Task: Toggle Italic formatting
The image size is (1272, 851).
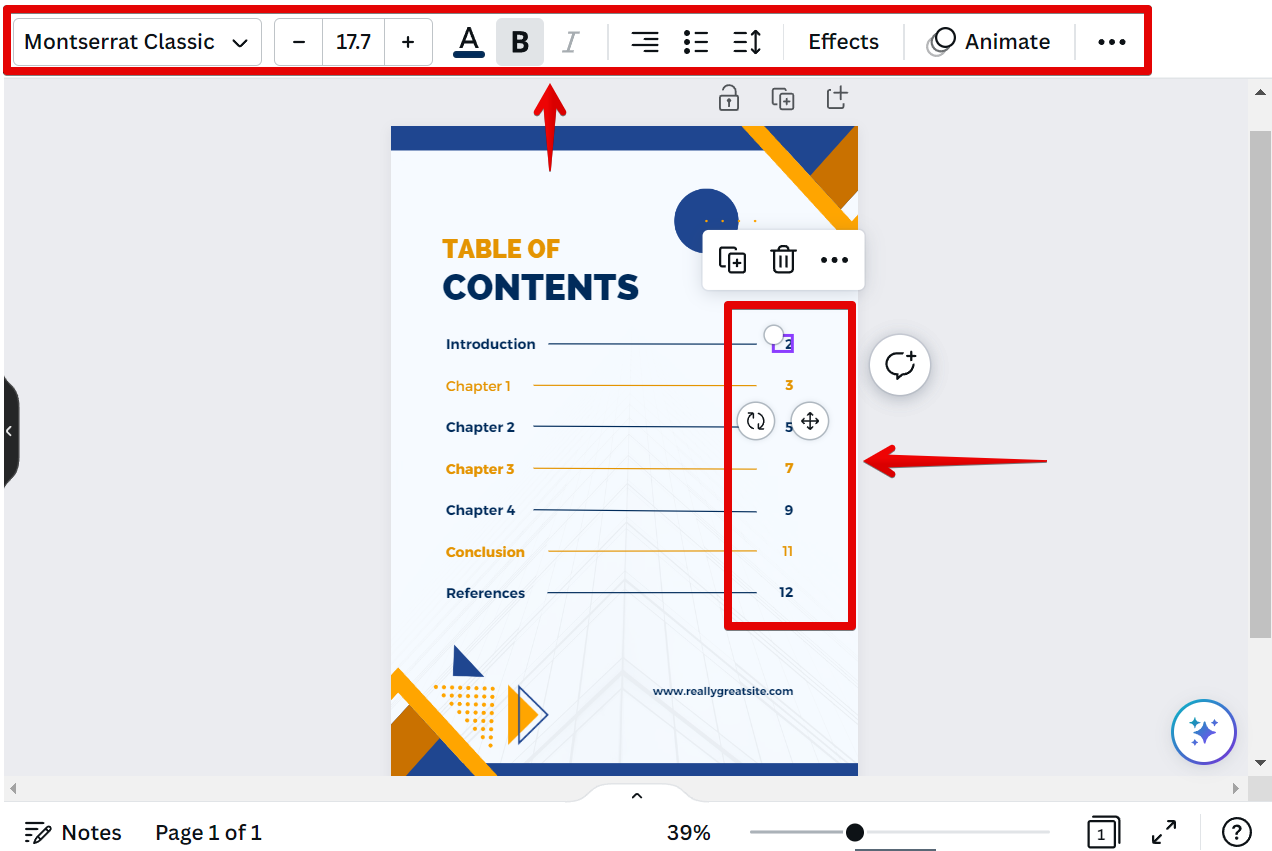Action: click(x=570, y=42)
